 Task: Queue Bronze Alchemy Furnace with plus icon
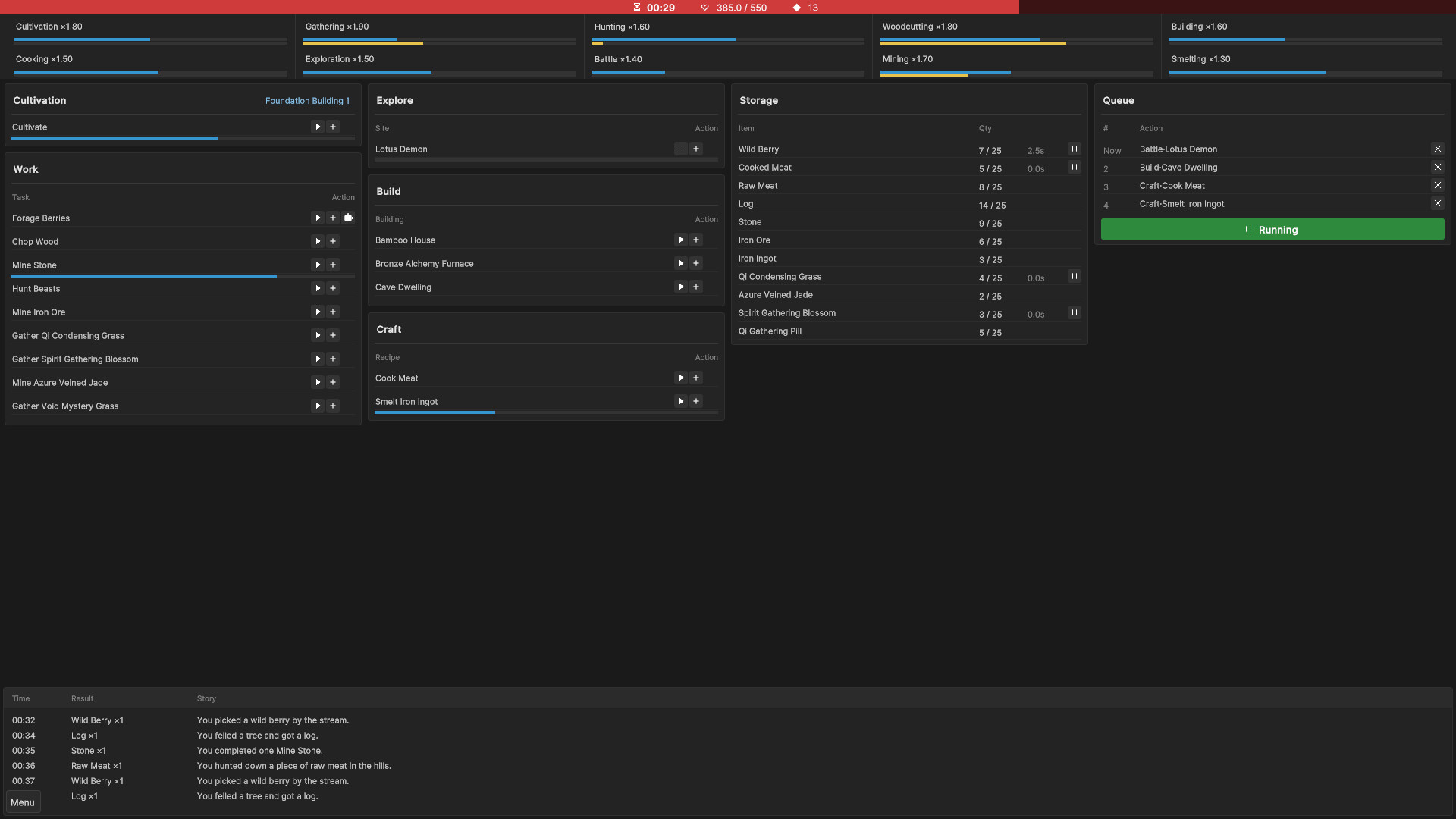[696, 263]
